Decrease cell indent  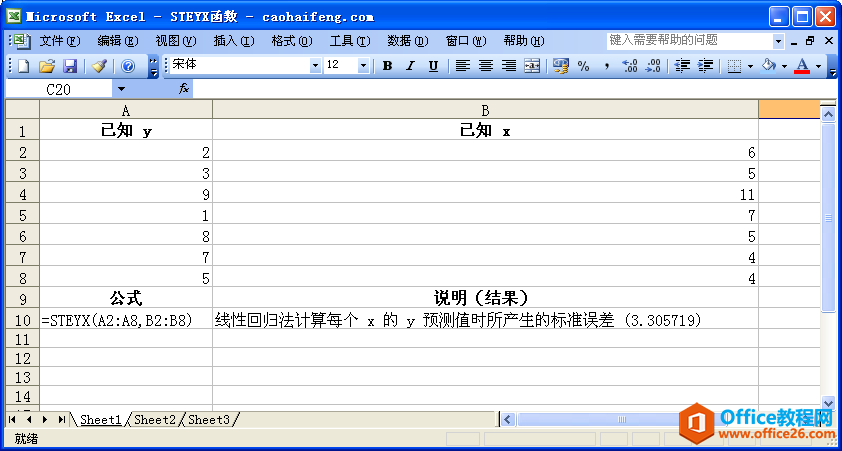coord(682,66)
